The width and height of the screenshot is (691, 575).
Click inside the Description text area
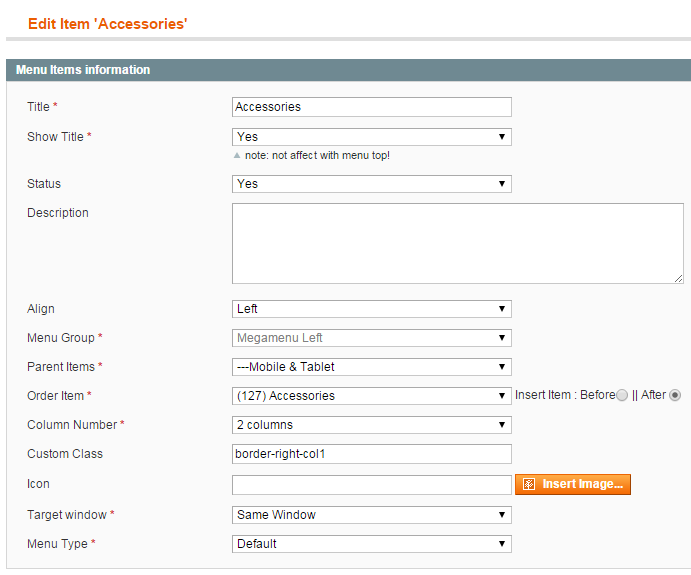457,243
